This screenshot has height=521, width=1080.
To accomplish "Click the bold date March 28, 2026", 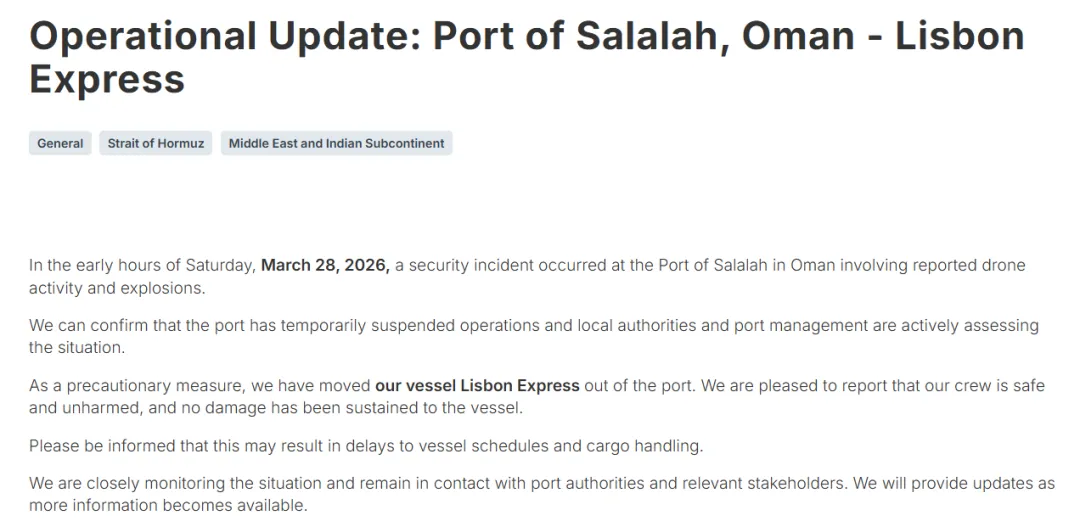I will click(x=325, y=266).
